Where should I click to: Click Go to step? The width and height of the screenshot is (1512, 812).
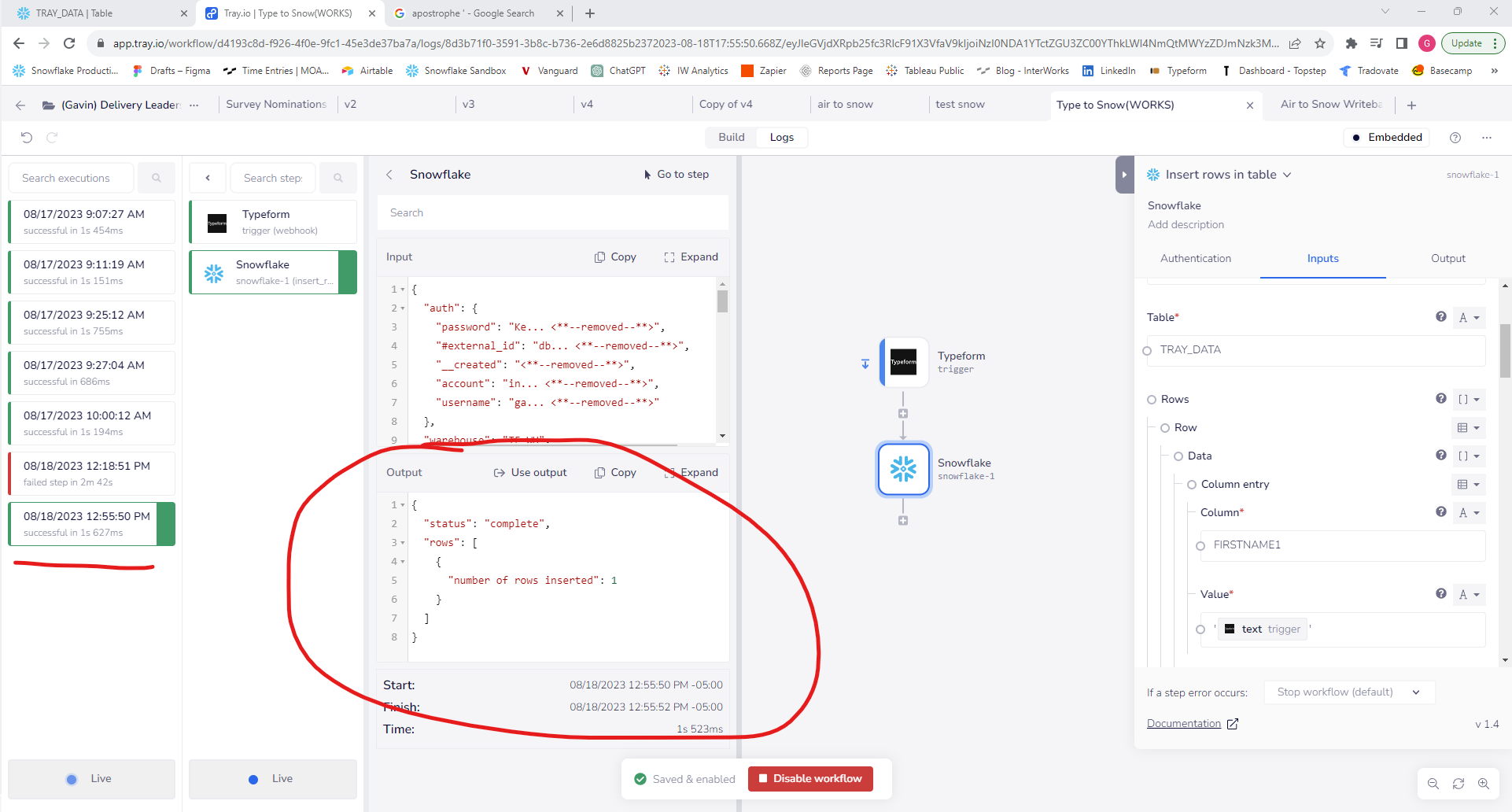point(677,175)
